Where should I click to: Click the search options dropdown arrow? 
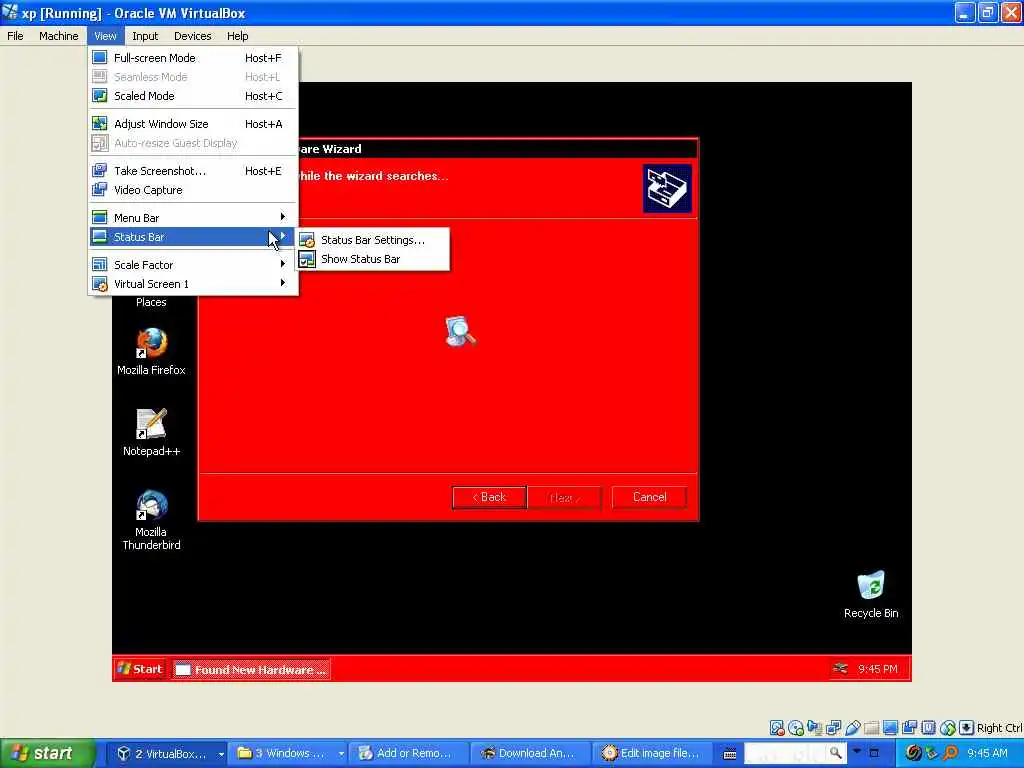coord(857,751)
